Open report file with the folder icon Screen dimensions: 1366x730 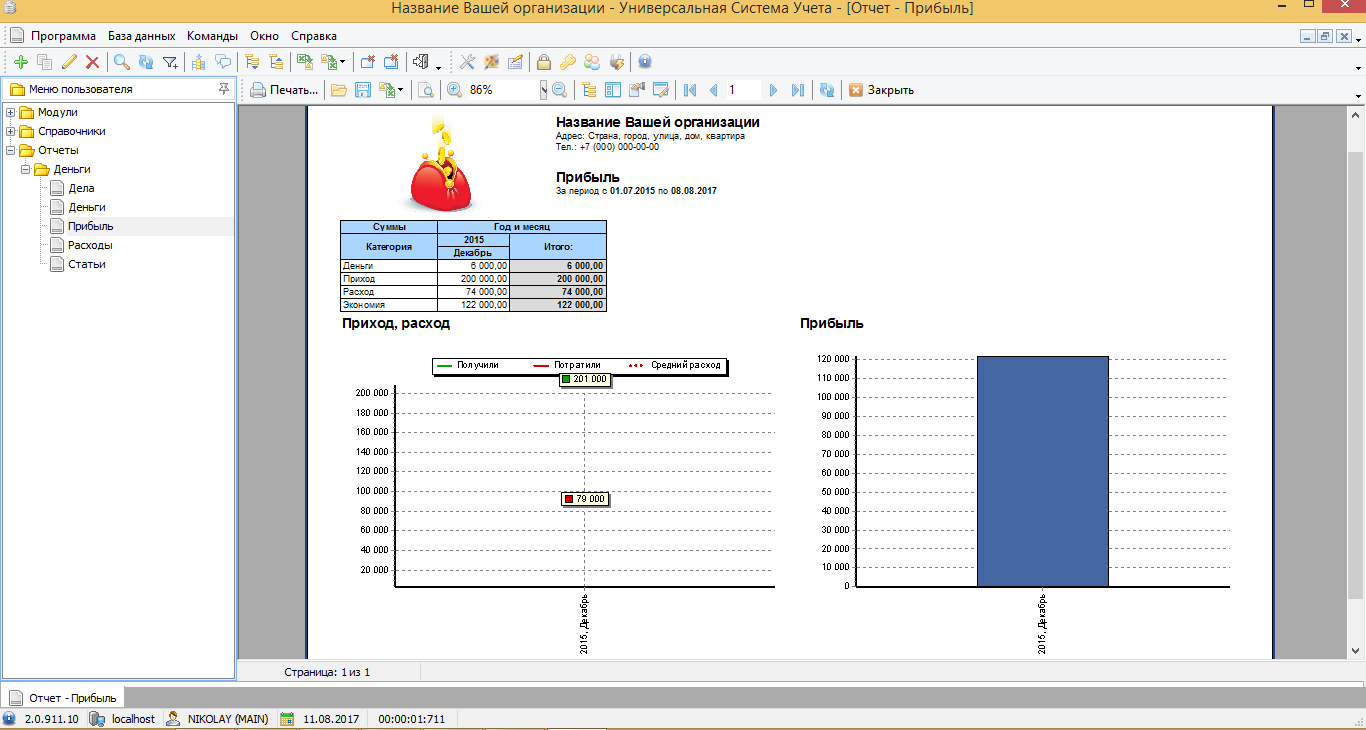click(x=339, y=90)
